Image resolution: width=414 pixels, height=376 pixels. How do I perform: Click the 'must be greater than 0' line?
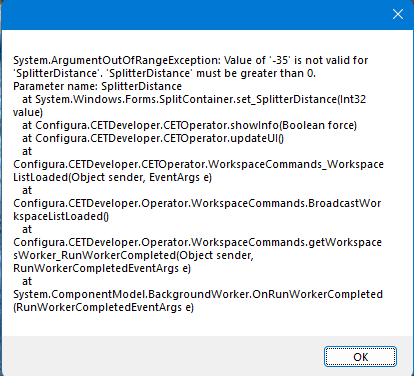point(164,73)
